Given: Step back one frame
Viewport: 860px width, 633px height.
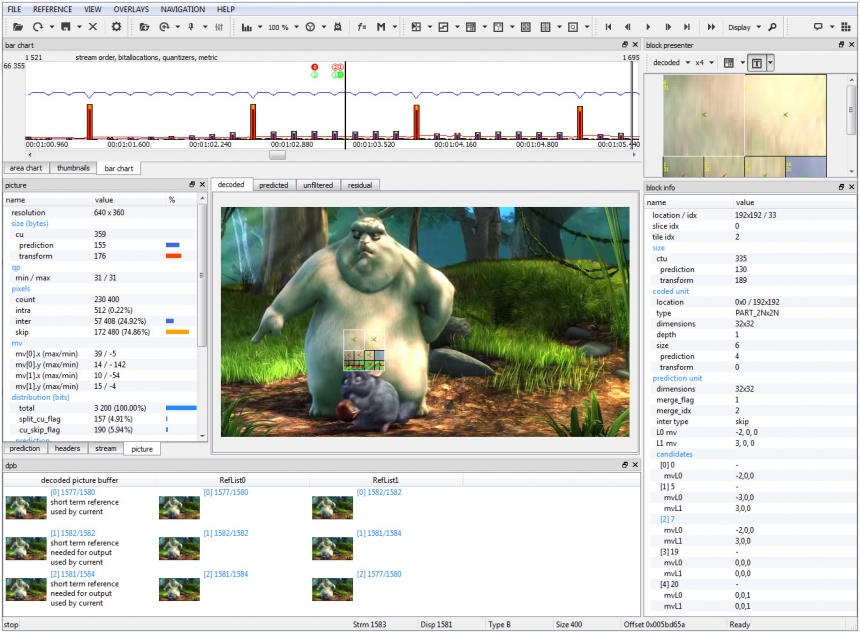Looking at the screenshot, I should click(628, 27).
